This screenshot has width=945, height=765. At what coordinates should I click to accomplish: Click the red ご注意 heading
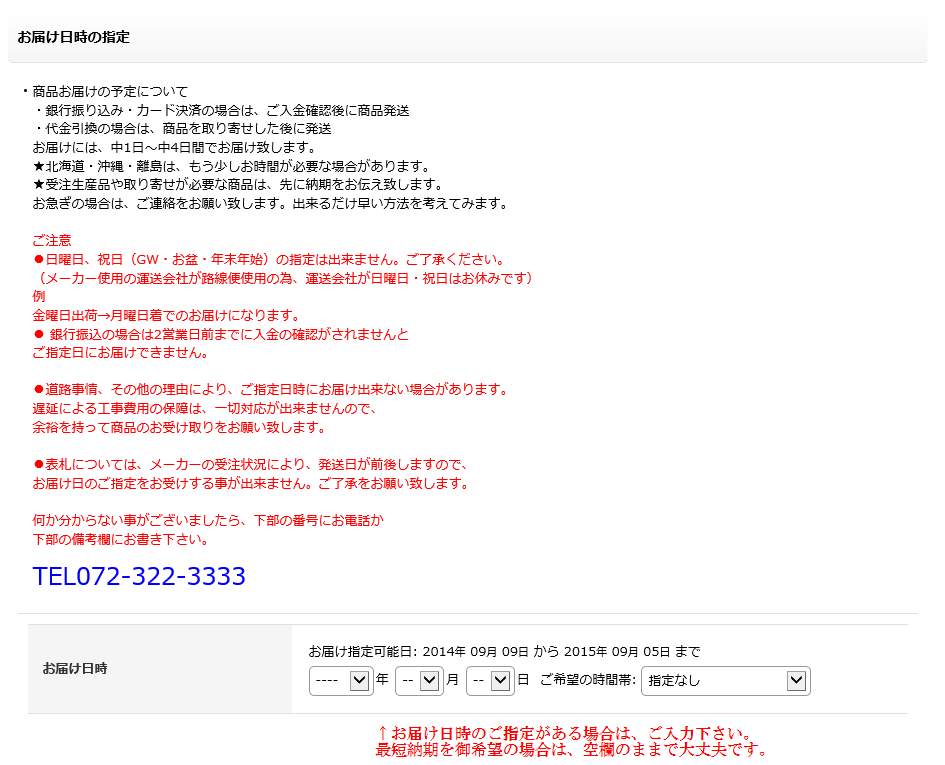[x=52, y=240]
